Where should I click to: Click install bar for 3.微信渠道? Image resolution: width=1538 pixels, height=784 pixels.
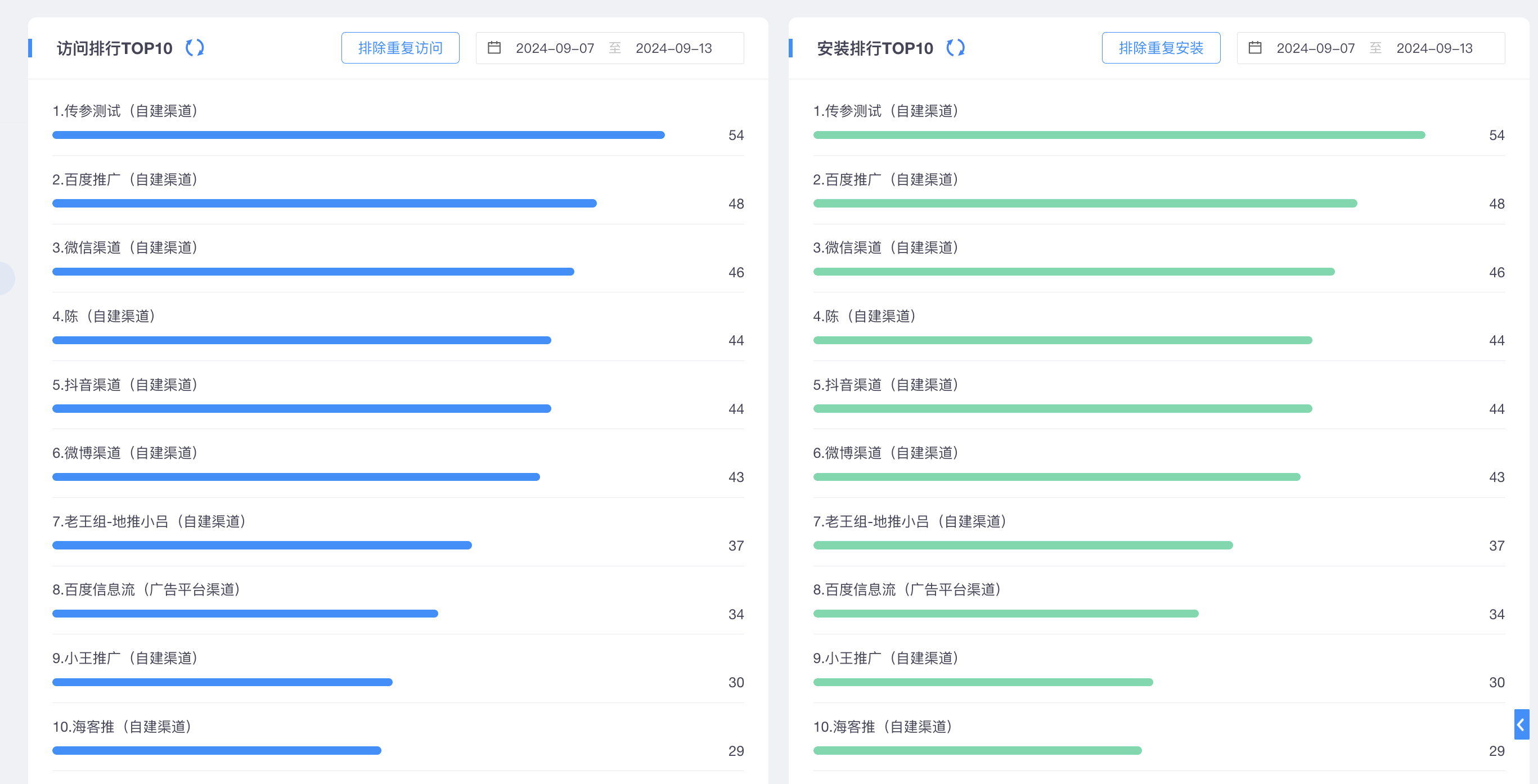tap(1073, 272)
